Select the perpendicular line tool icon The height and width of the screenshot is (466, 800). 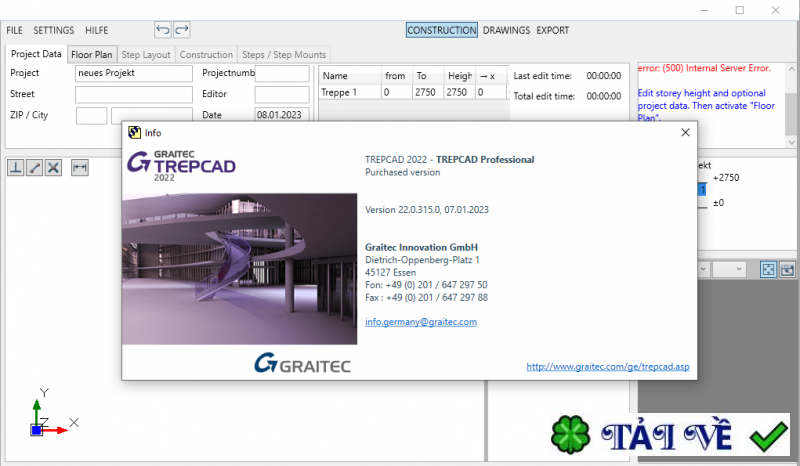[x=16, y=167]
